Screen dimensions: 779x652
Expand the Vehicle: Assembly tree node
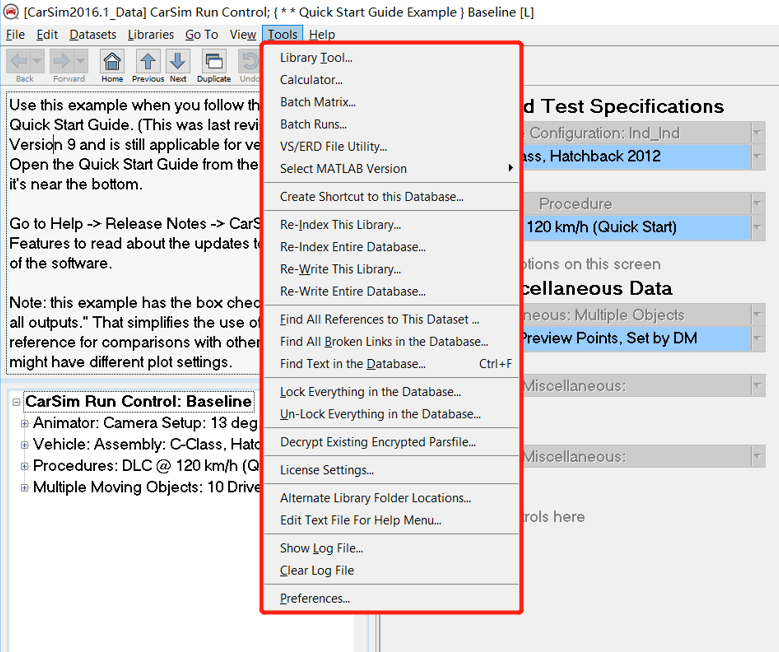24,445
